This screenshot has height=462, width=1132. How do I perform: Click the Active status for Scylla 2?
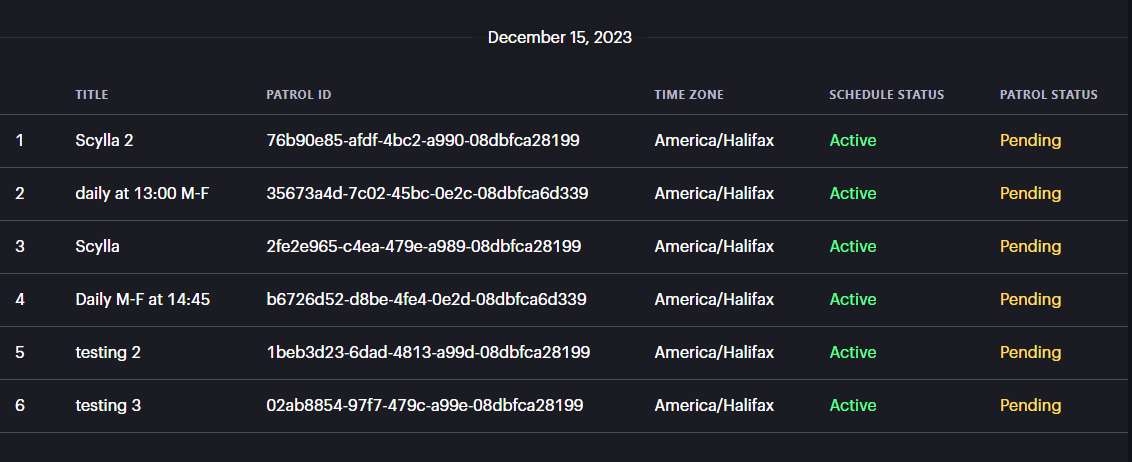point(853,141)
